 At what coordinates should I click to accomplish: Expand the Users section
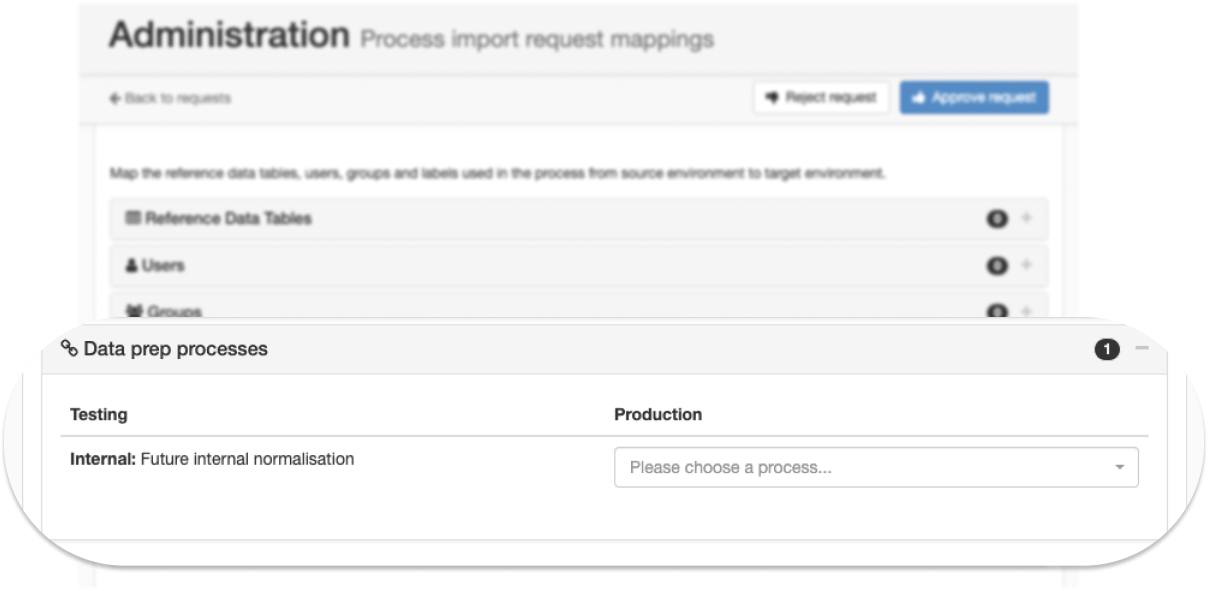1026,265
